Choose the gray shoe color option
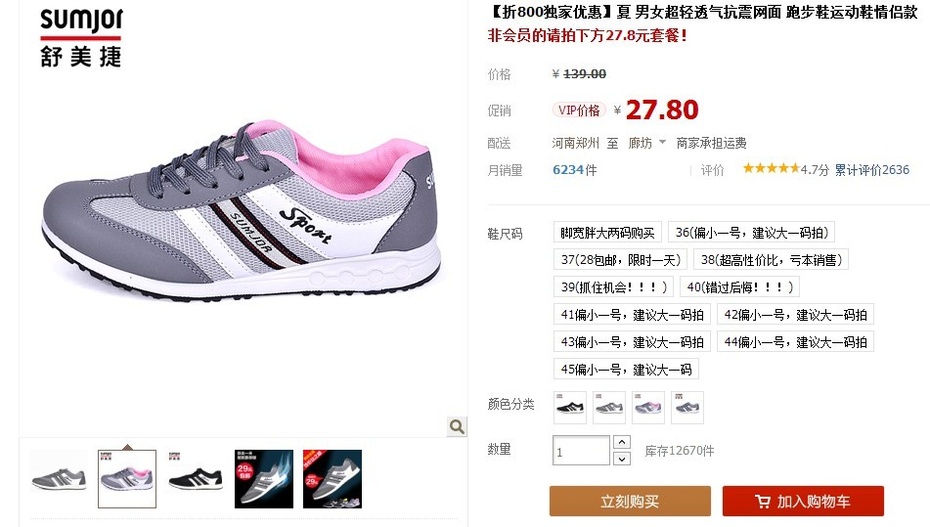Screen dimensions: 930x527 click(609, 407)
